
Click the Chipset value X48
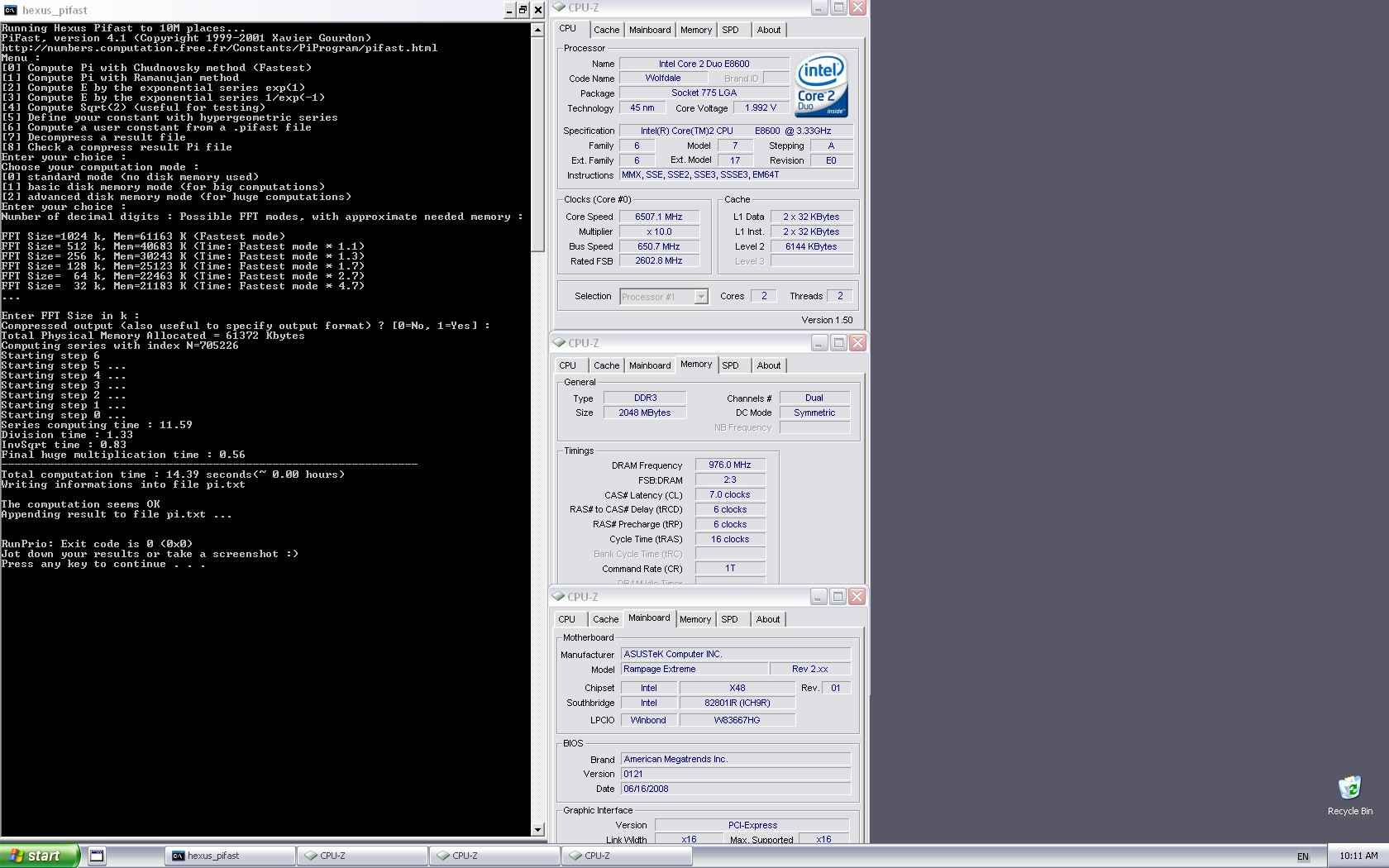pyautogui.click(x=737, y=688)
